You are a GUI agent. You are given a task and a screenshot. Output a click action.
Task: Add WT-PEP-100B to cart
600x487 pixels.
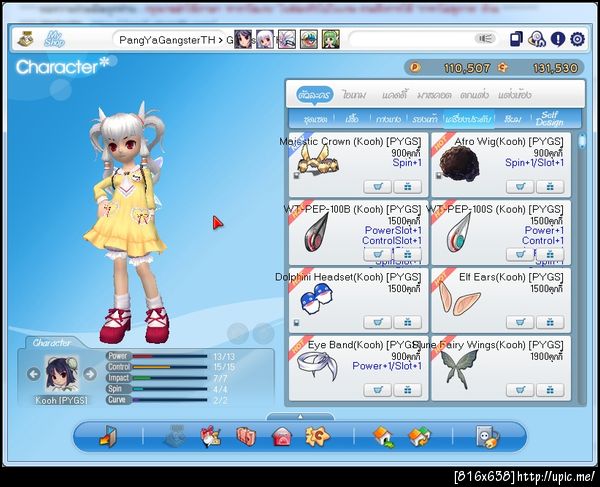[x=377, y=254]
